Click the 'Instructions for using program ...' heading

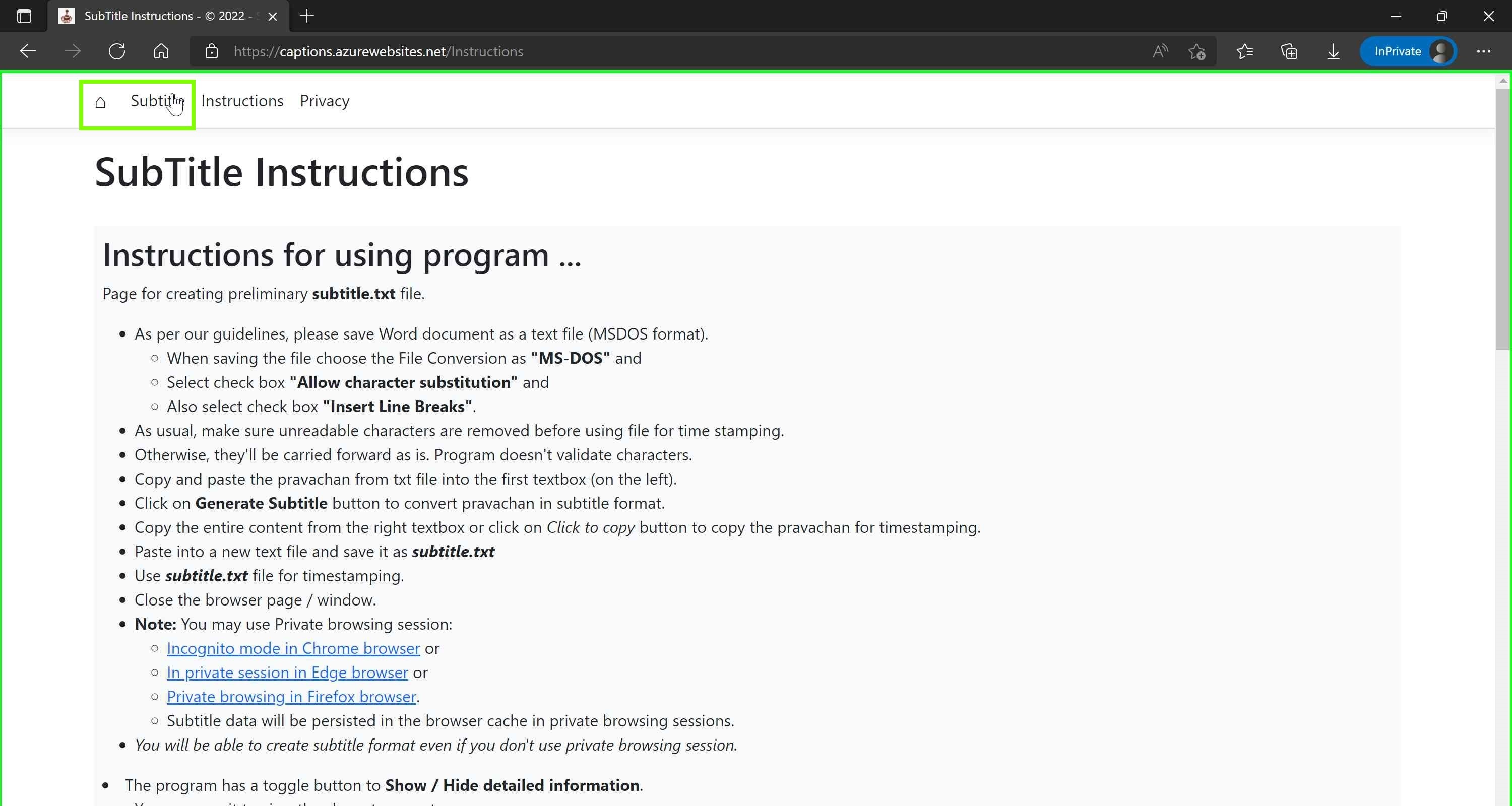click(342, 255)
